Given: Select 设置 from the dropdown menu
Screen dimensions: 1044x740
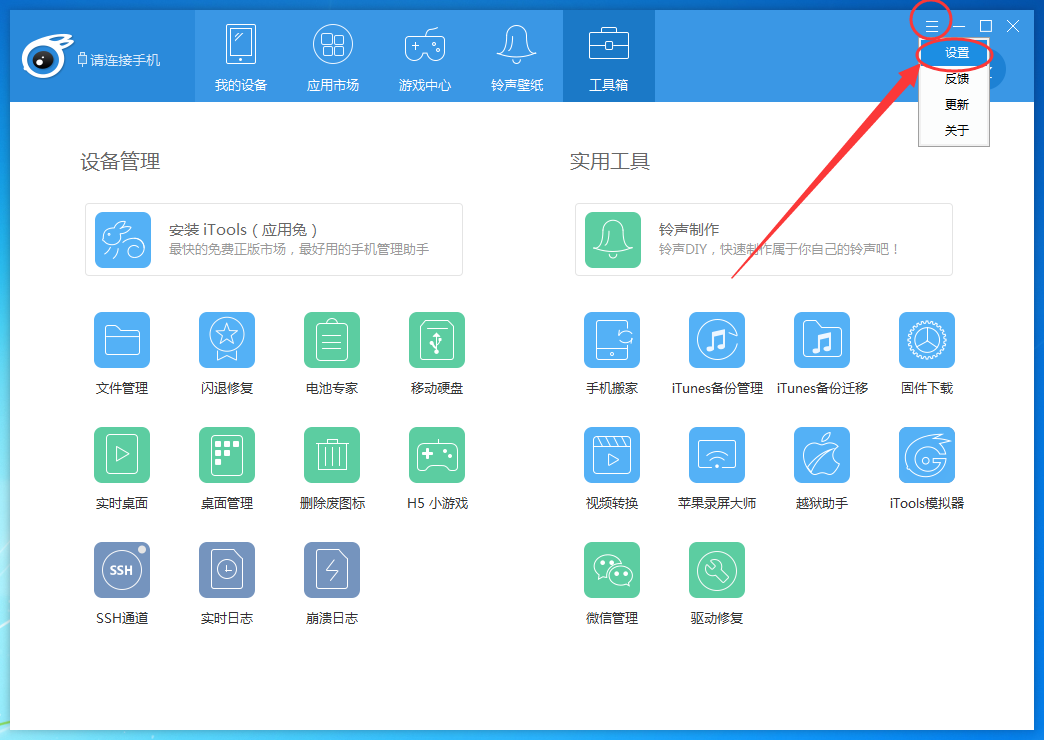Looking at the screenshot, I should 953,53.
